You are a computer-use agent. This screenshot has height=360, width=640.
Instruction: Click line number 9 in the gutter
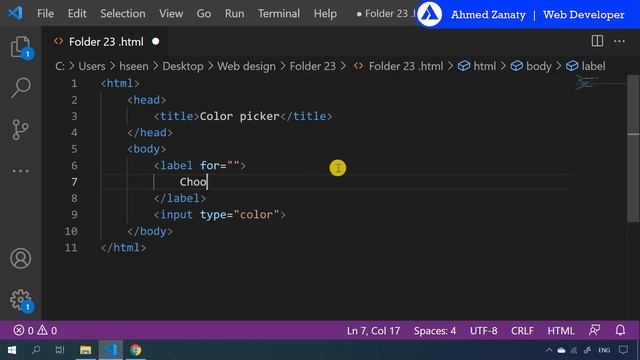click(x=74, y=215)
